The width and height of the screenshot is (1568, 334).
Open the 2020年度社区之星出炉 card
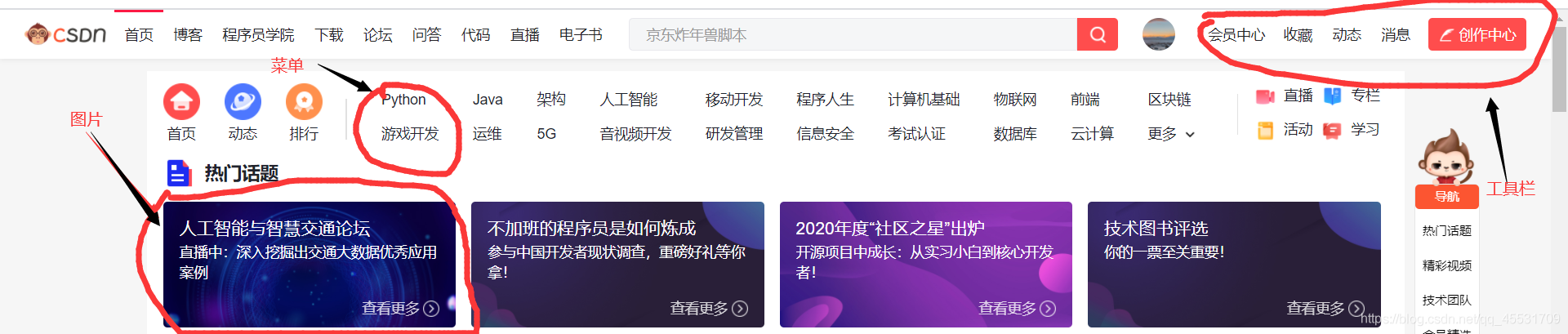click(x=926, y=265)
